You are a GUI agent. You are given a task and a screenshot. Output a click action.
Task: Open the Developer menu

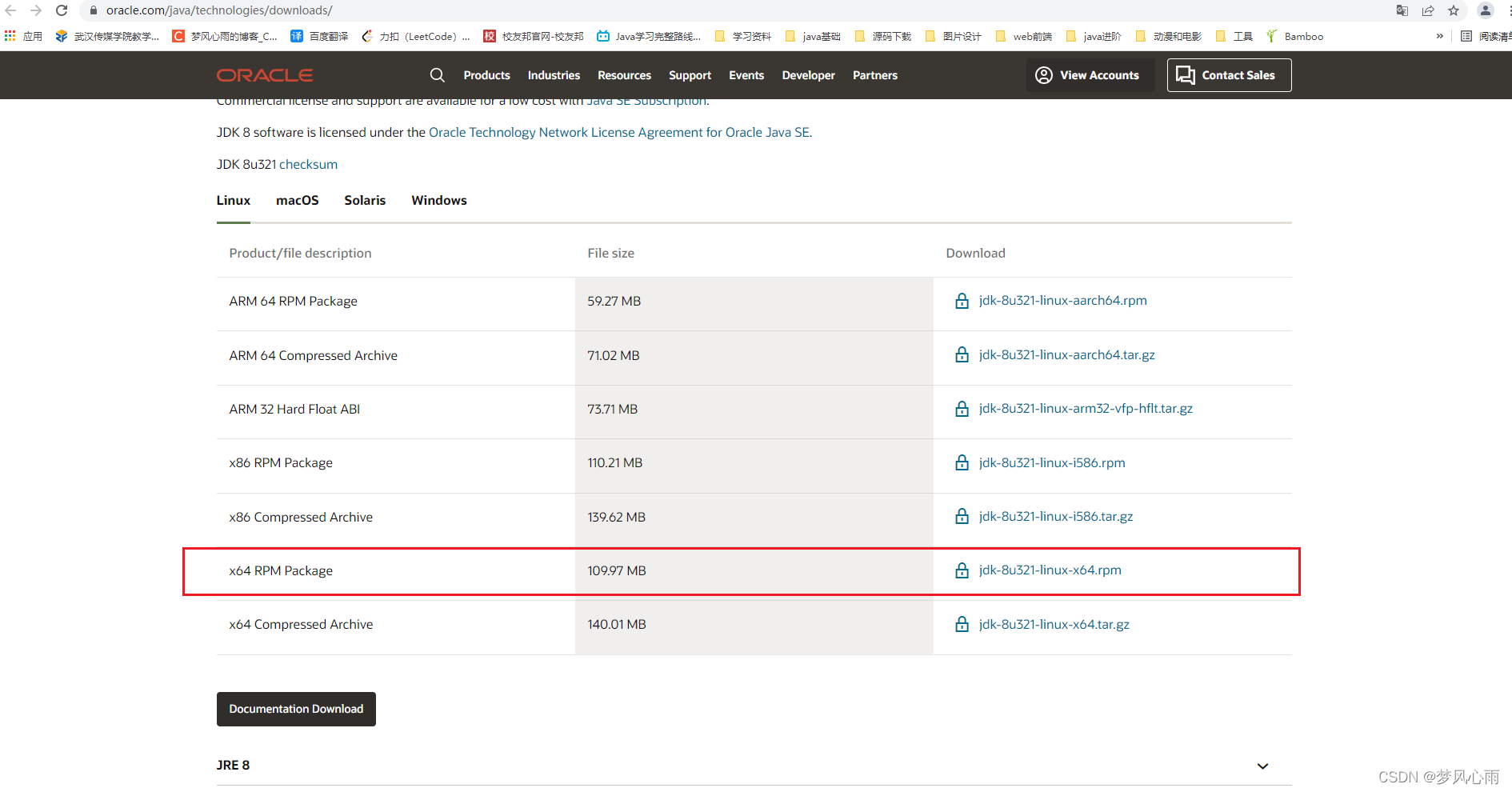(808, 75)
